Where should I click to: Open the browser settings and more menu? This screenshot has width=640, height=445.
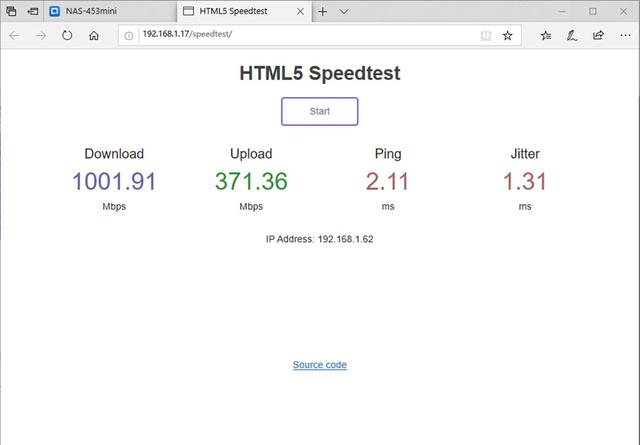[x=625, y=36]
